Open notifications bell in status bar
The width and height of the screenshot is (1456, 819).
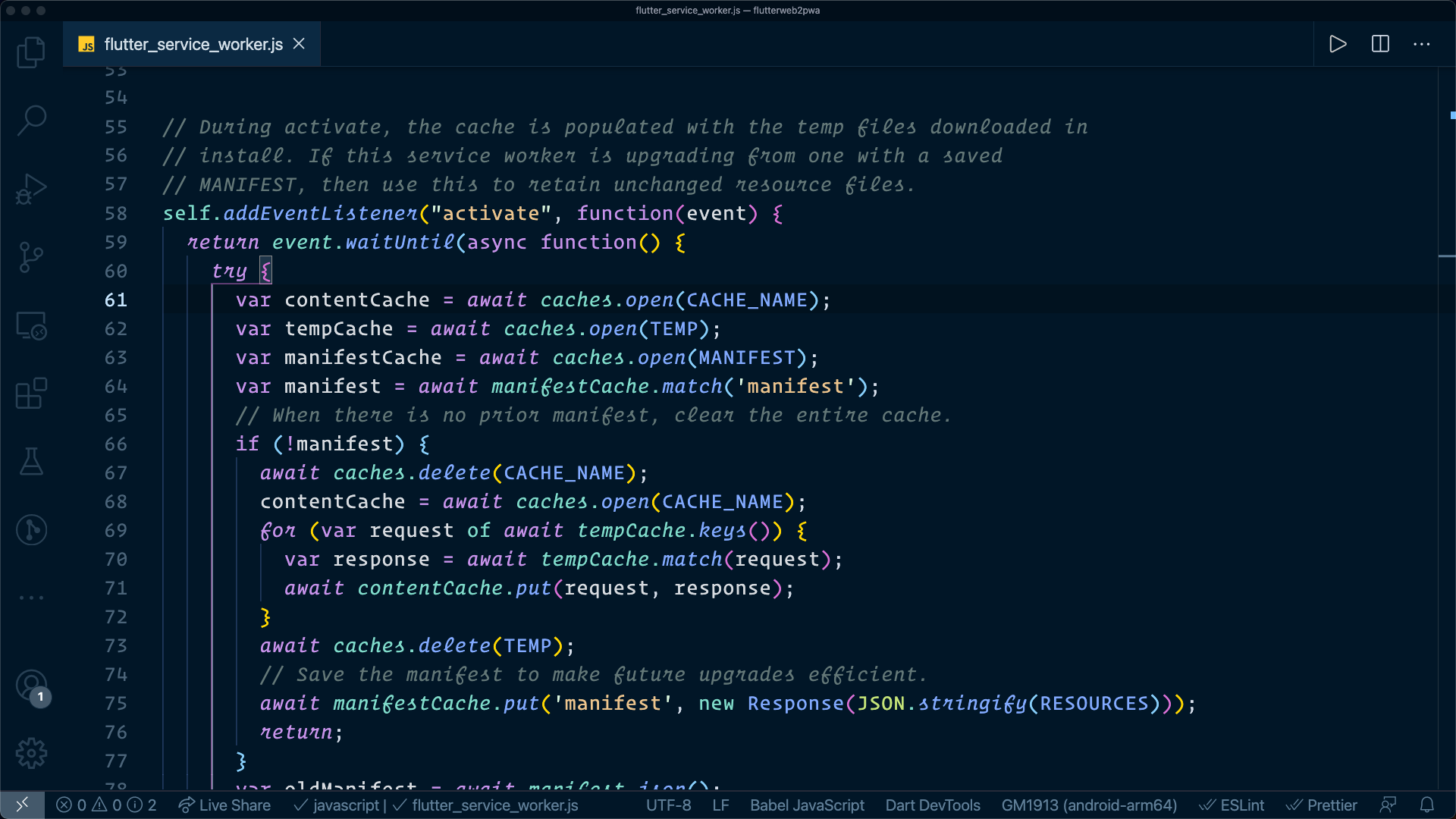(1426, 805)
